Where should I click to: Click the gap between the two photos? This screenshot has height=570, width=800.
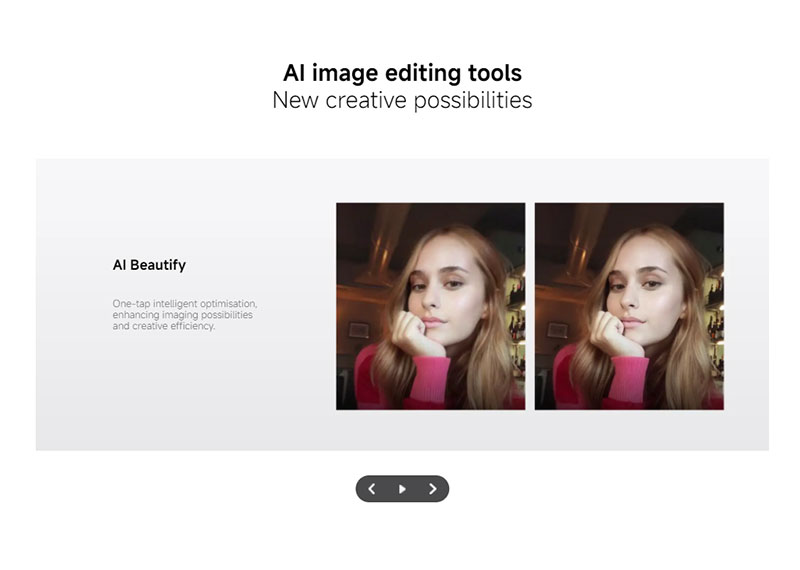point(530,306)
